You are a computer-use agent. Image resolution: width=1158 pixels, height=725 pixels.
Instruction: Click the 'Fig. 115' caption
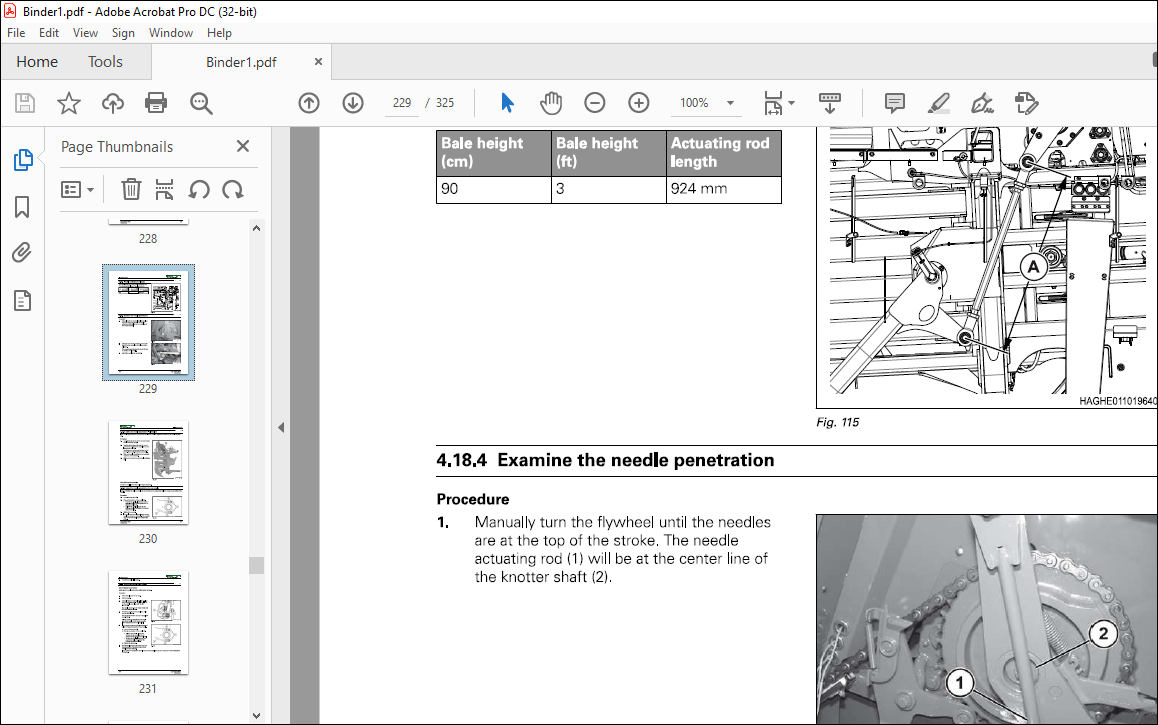837,422
